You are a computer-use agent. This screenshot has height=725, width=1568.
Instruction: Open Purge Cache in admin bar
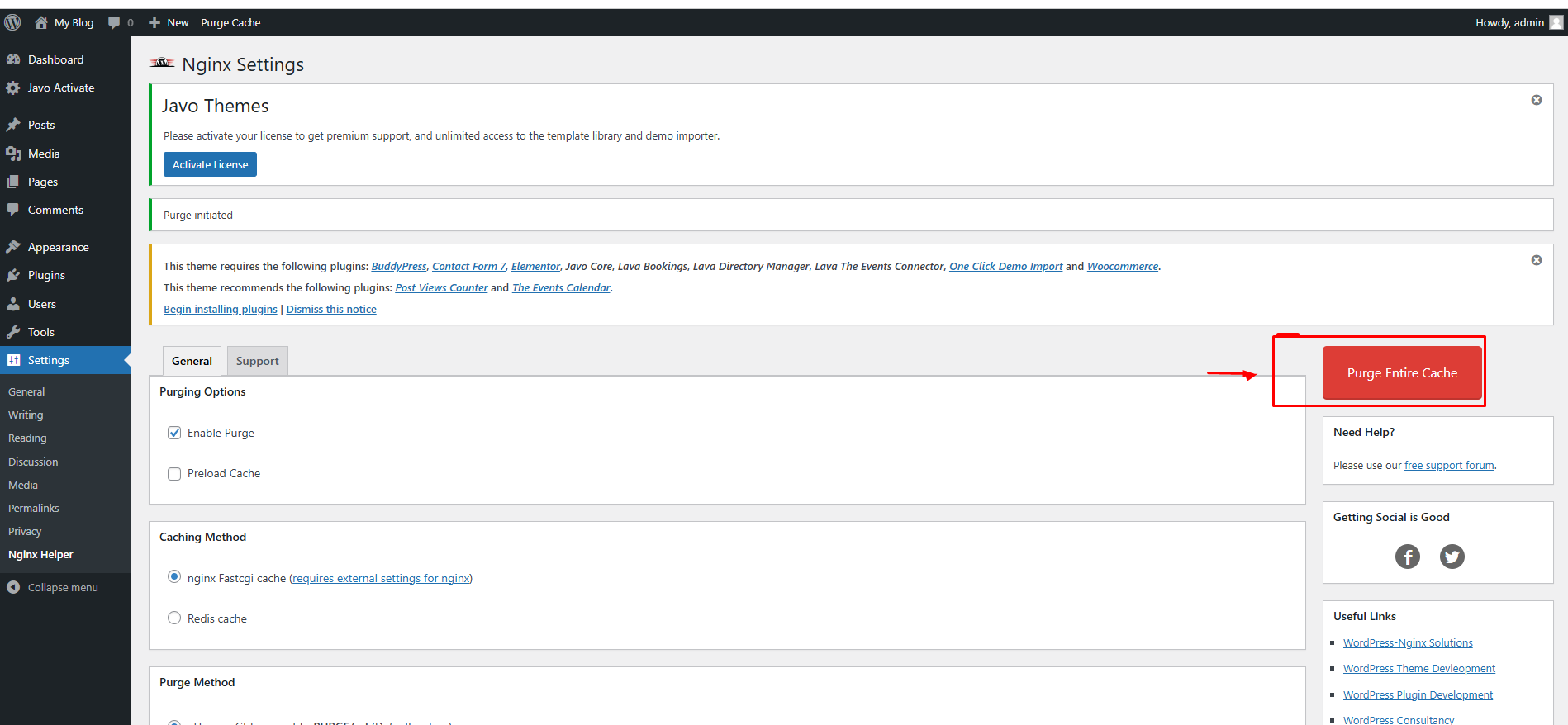tap(230, 22)
